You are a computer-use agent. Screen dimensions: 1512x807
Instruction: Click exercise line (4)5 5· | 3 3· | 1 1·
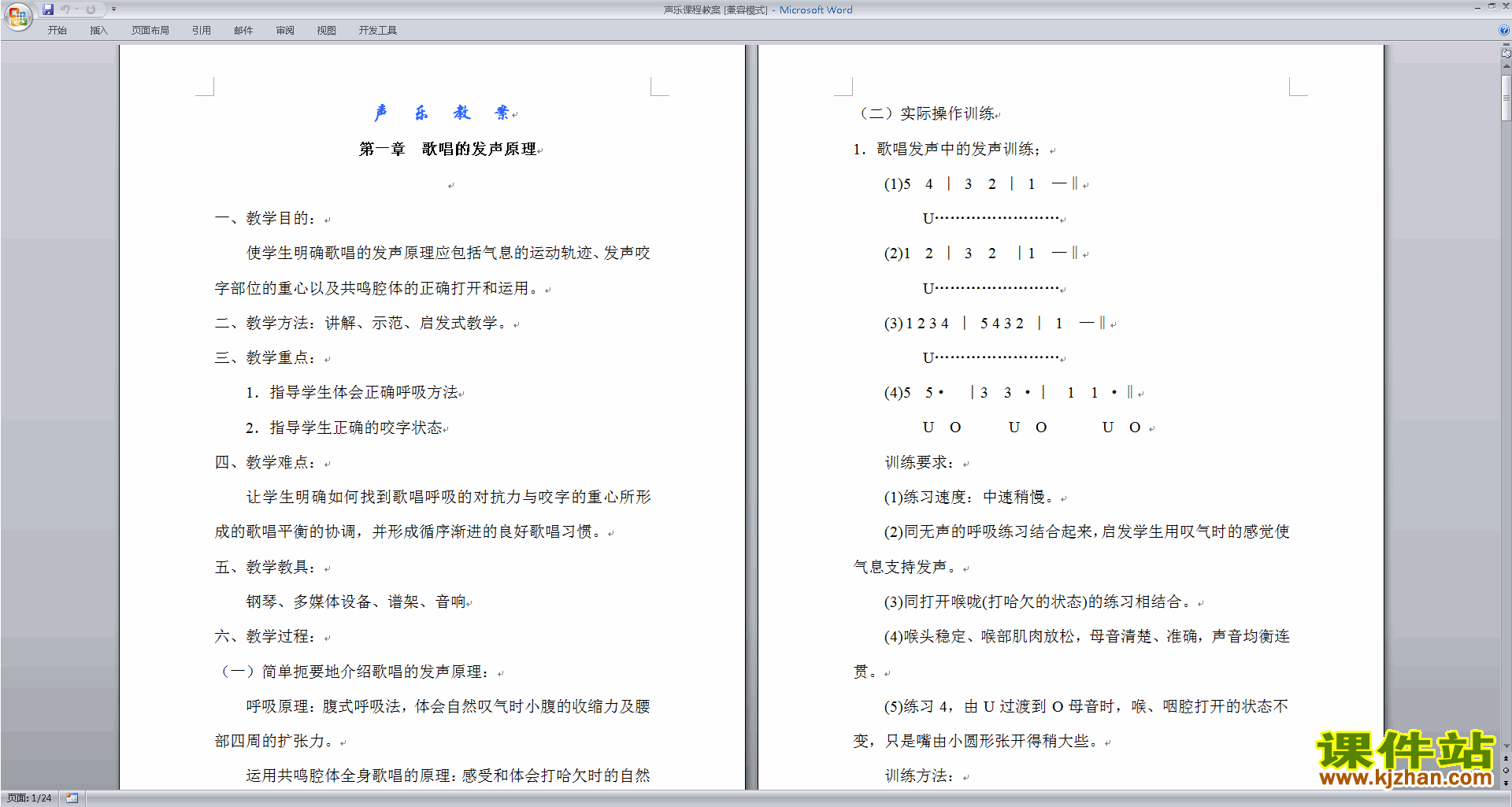tap(1009, 392)
